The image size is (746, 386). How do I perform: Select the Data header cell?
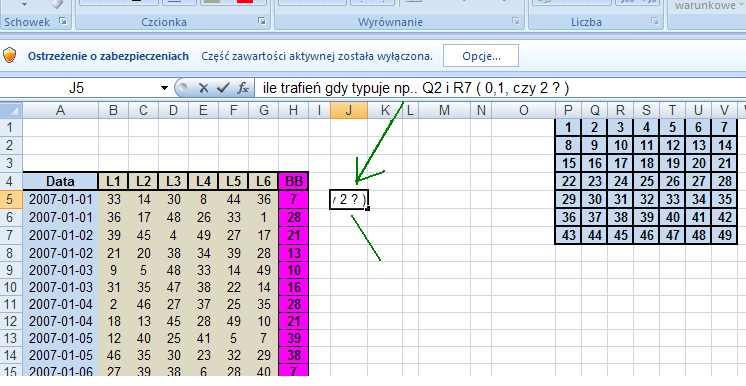point(60,181)
